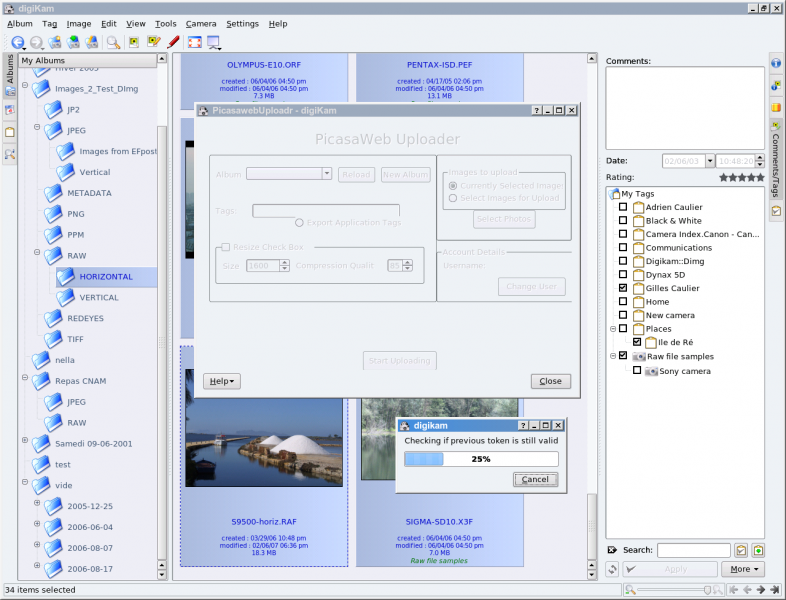Open the orange colors tab on the right sidebar
This screenshot has width=786, height=600.
click(776, 107)
